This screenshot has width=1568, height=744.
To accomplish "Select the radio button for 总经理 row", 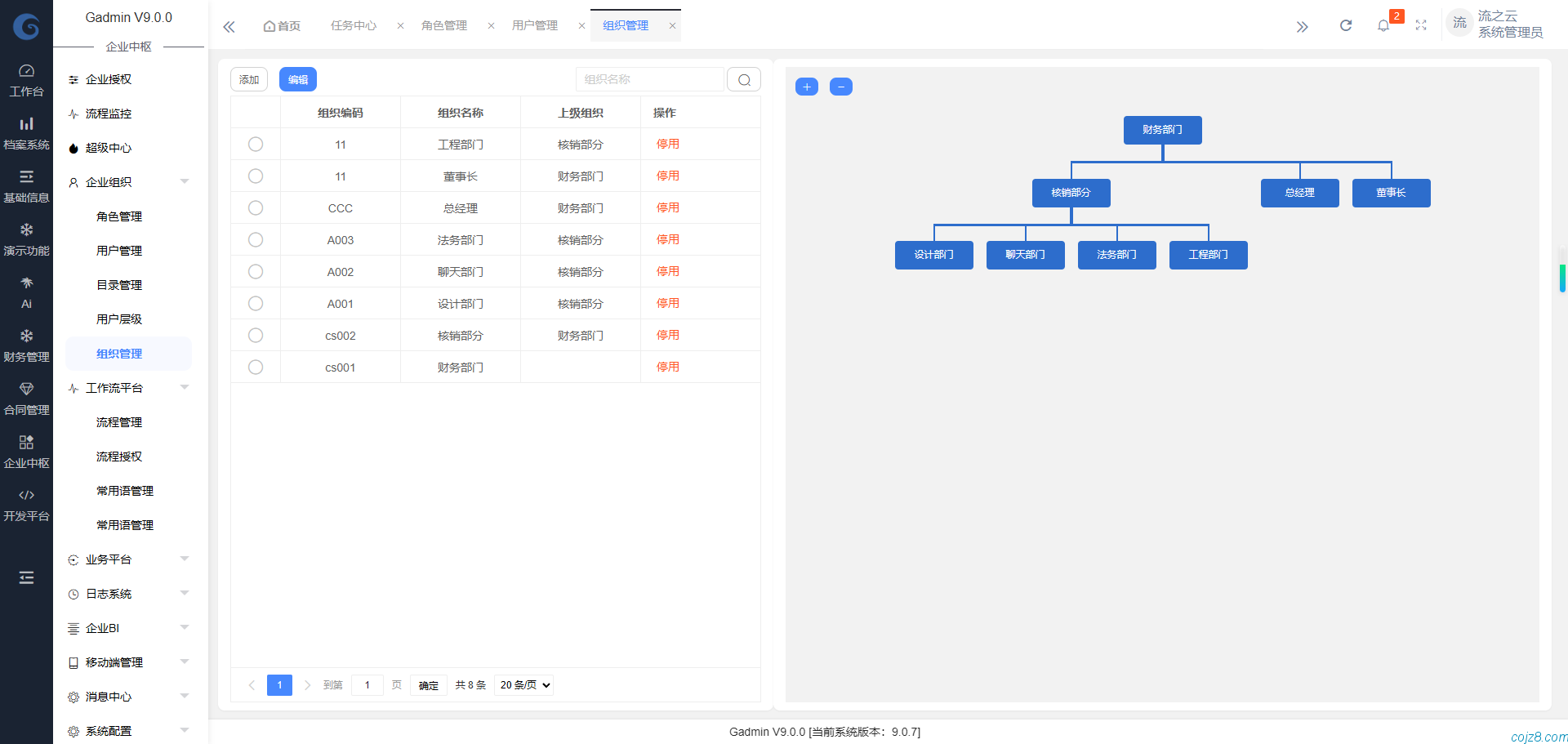I will point(255,207).
